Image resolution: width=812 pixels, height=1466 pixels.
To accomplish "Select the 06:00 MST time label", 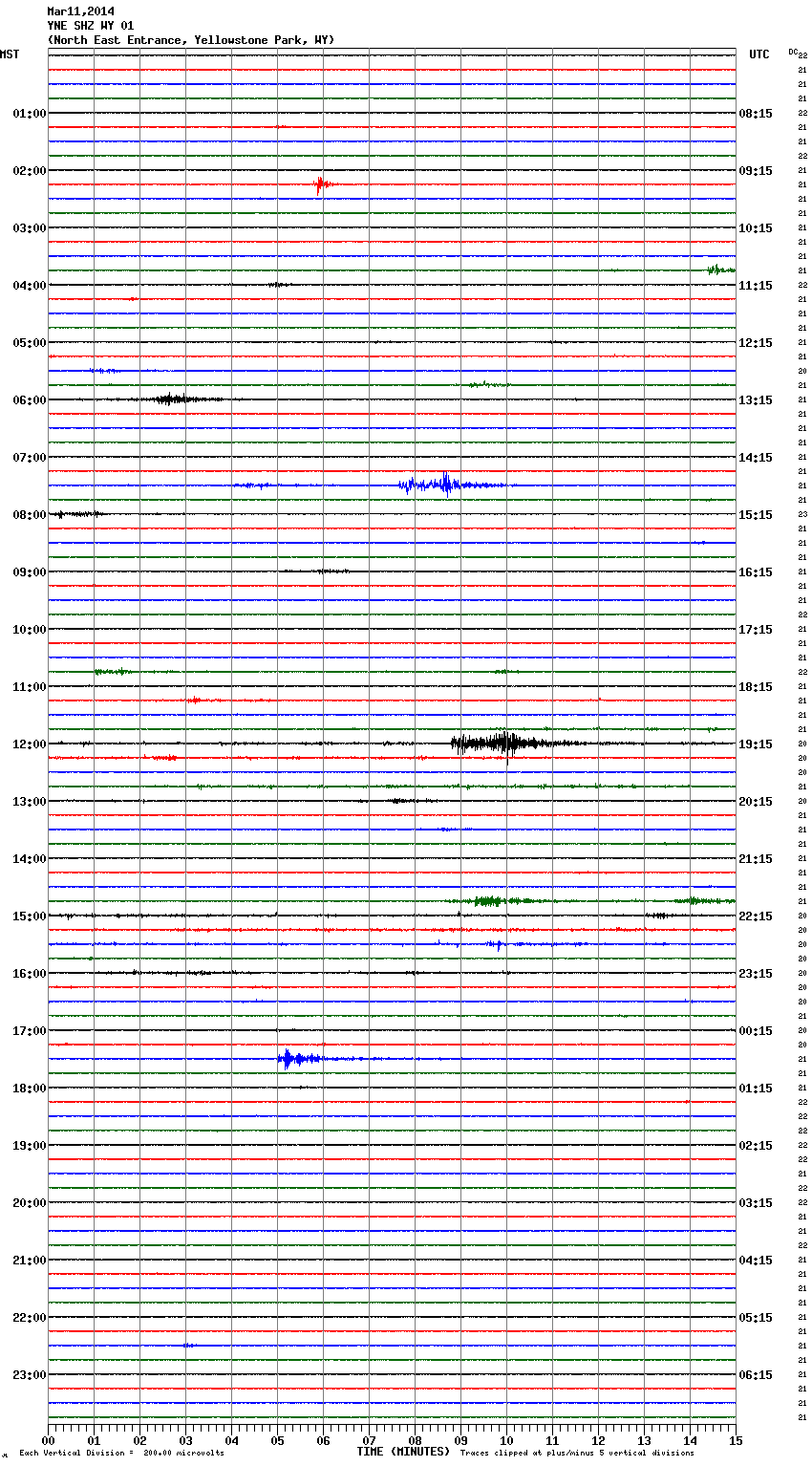I will [x=29, y=399].
